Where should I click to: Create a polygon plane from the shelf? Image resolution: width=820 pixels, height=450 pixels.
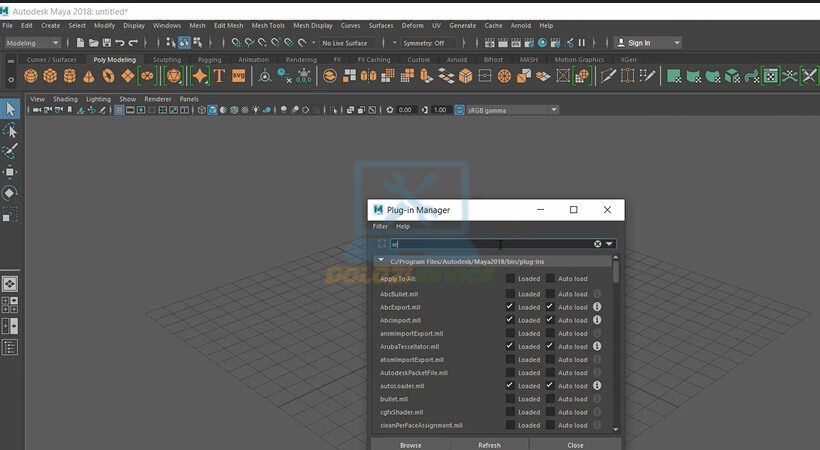coord(128,76)
